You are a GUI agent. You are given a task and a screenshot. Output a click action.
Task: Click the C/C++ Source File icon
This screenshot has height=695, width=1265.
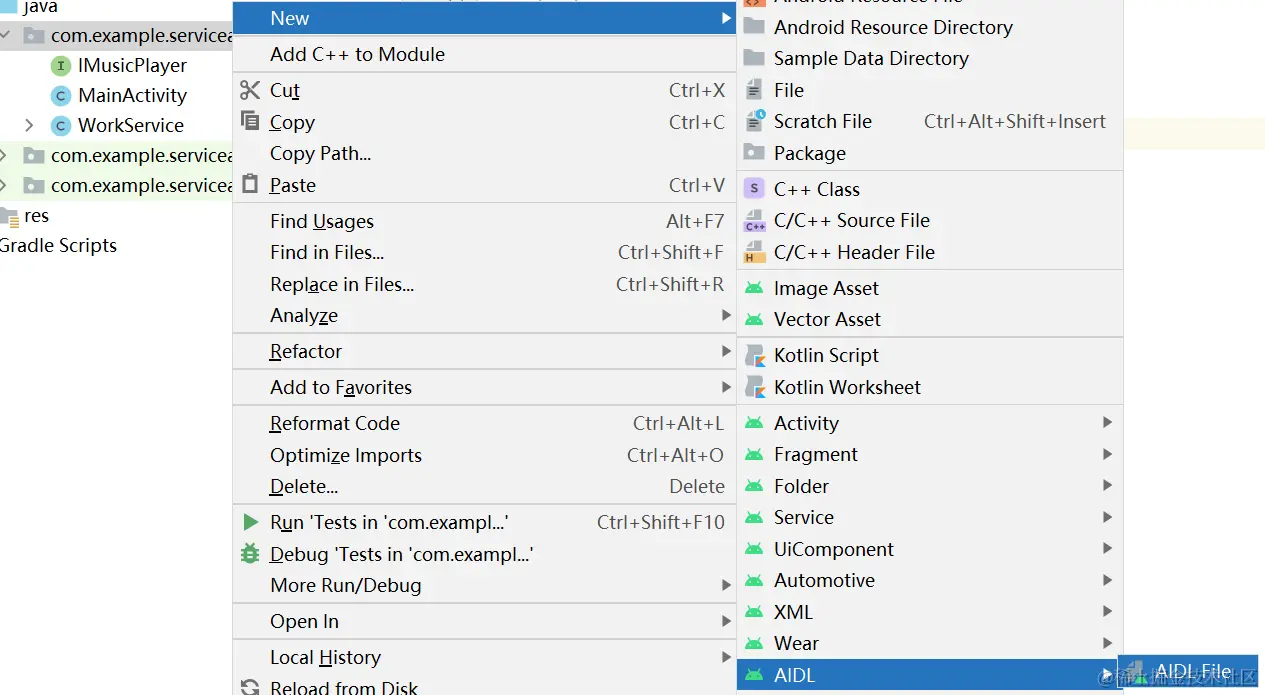click(755, 221)
